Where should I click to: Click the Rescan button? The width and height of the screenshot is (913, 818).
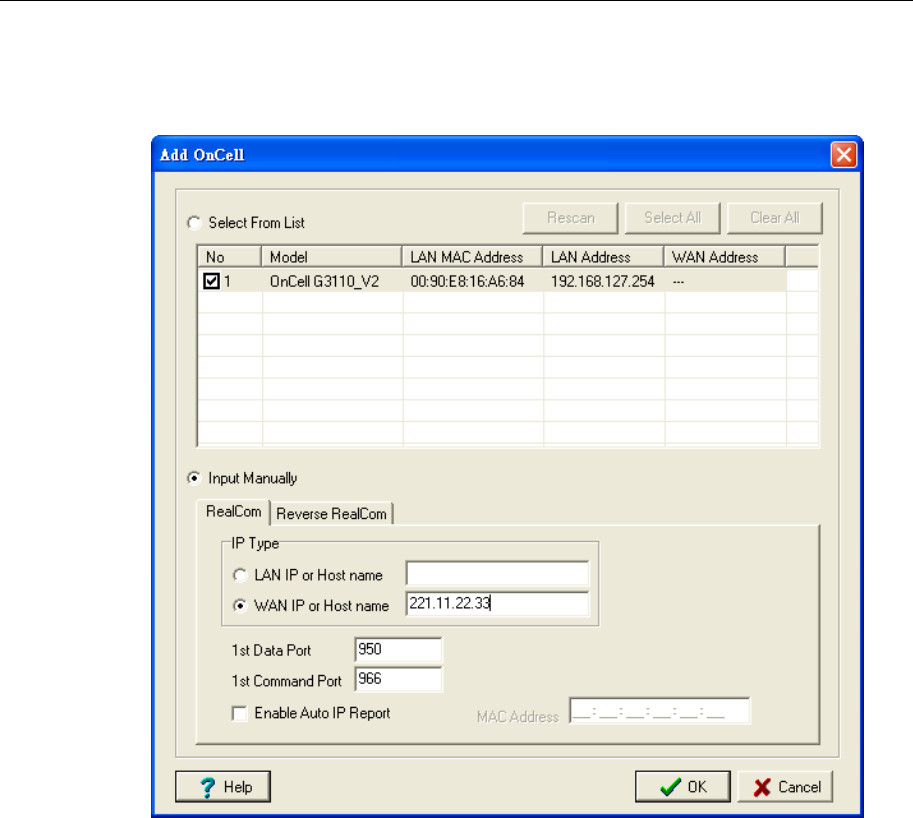pos(570,218)
